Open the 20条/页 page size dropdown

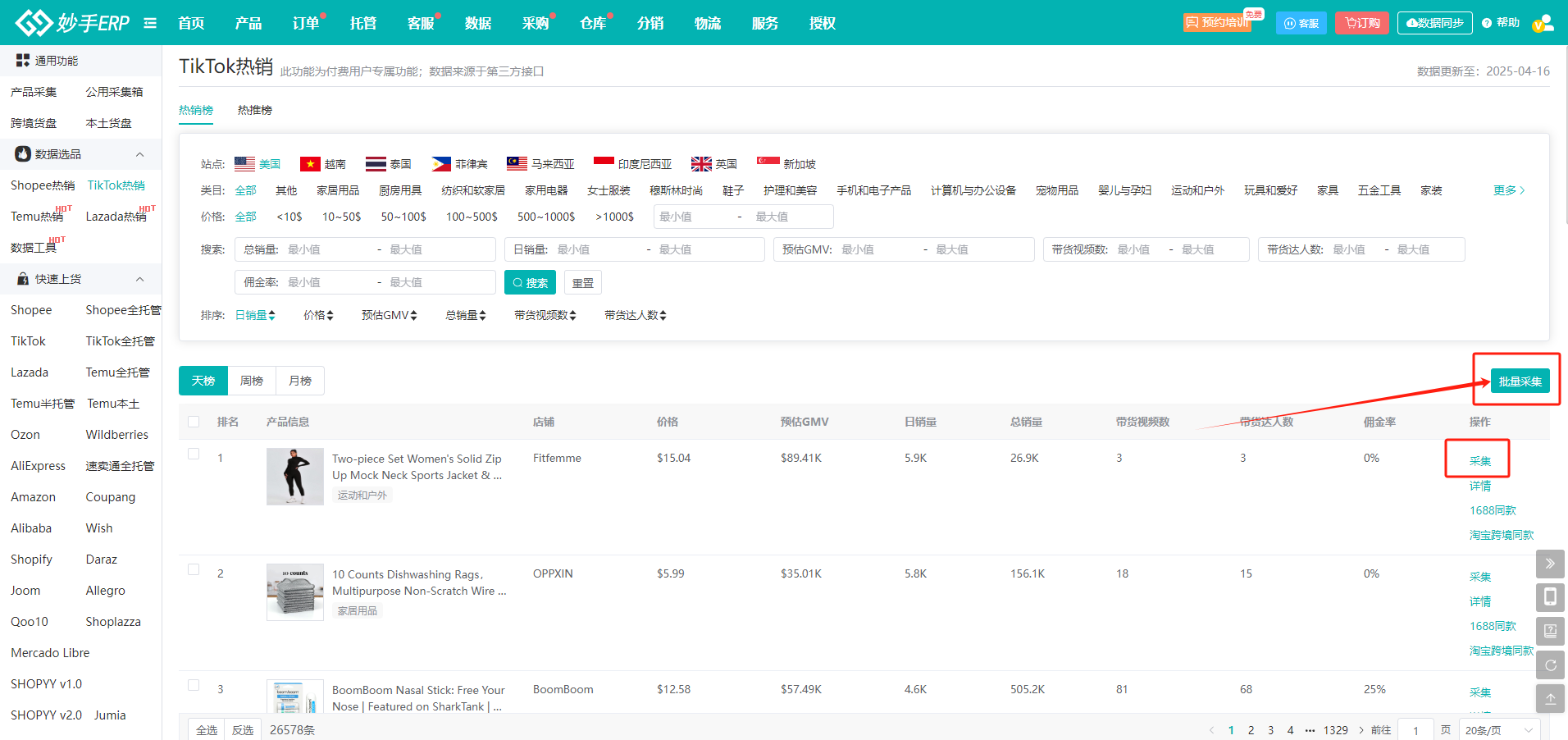pyautogui.click(x=1499, y=730)
